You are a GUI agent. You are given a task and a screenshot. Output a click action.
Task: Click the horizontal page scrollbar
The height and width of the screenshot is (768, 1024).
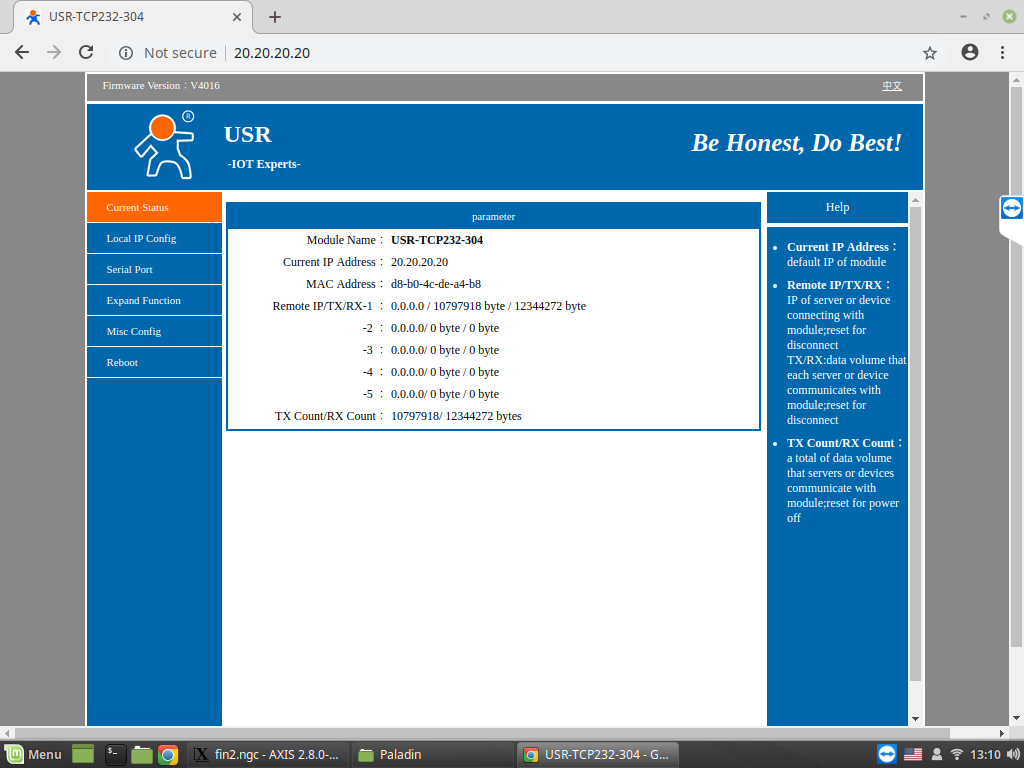click(x=482, y=733)
